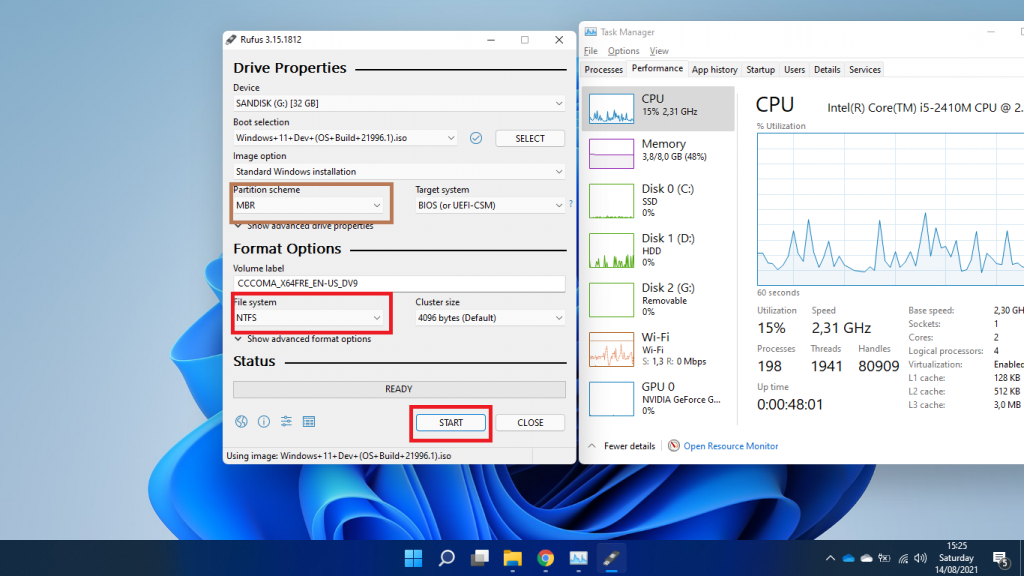Open Rufus application settings sliders icon

point(286,422)
